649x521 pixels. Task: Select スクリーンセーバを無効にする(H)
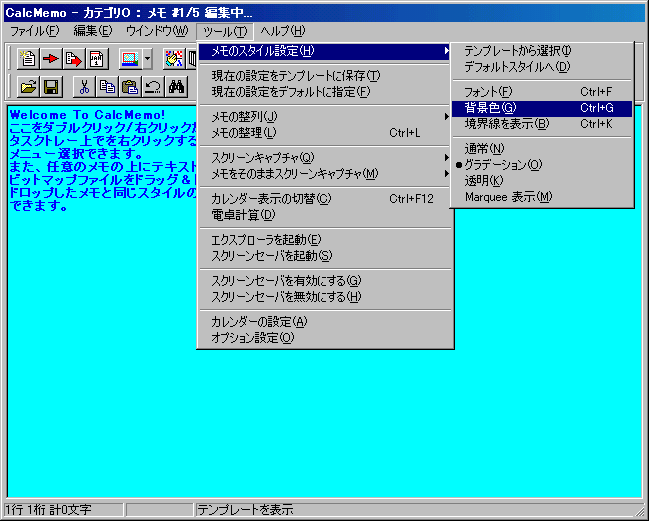[x=325, y=297]
